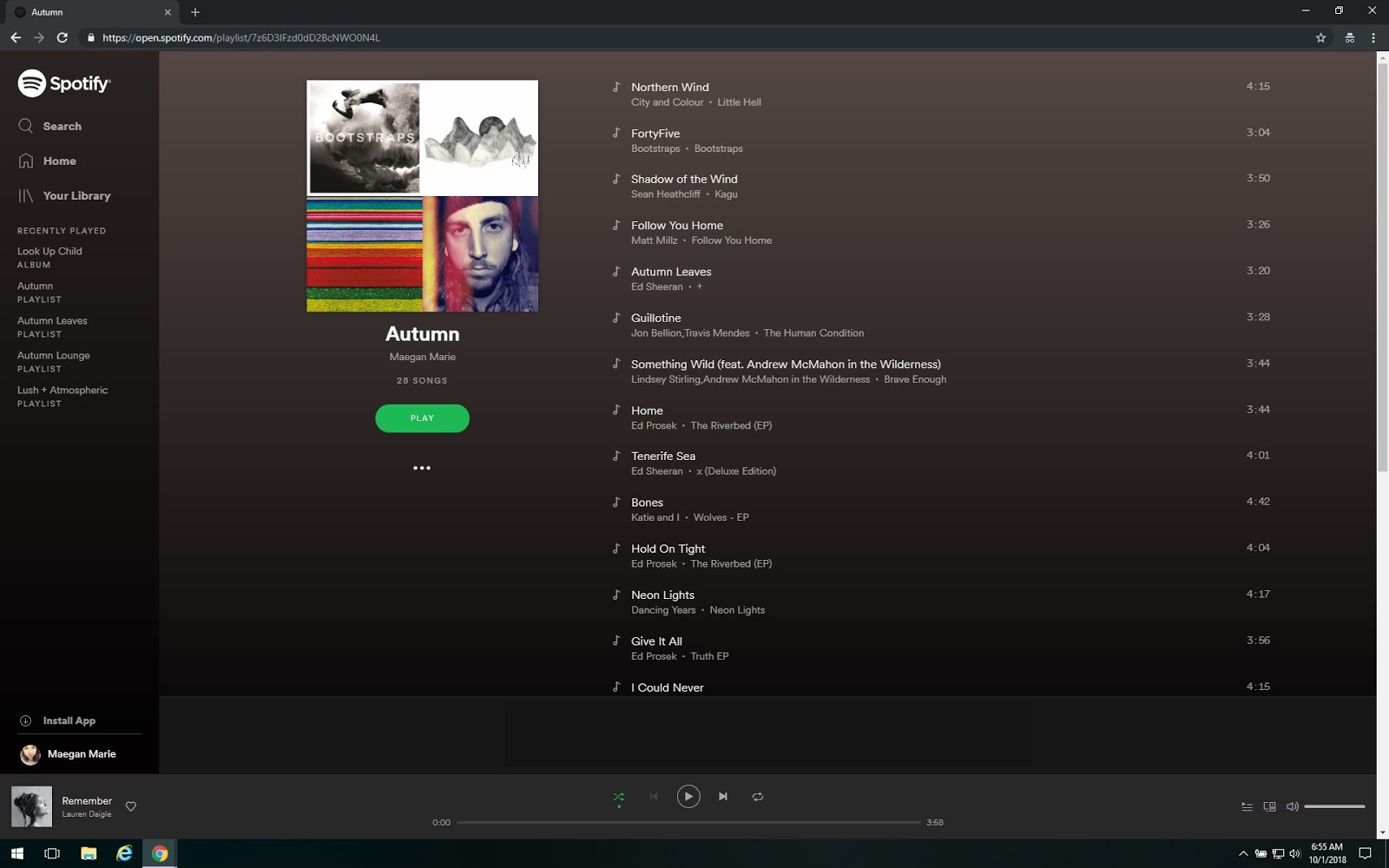1389x868 pixels.
Task: Click the browser address bar URL
Action: (241, 37)
